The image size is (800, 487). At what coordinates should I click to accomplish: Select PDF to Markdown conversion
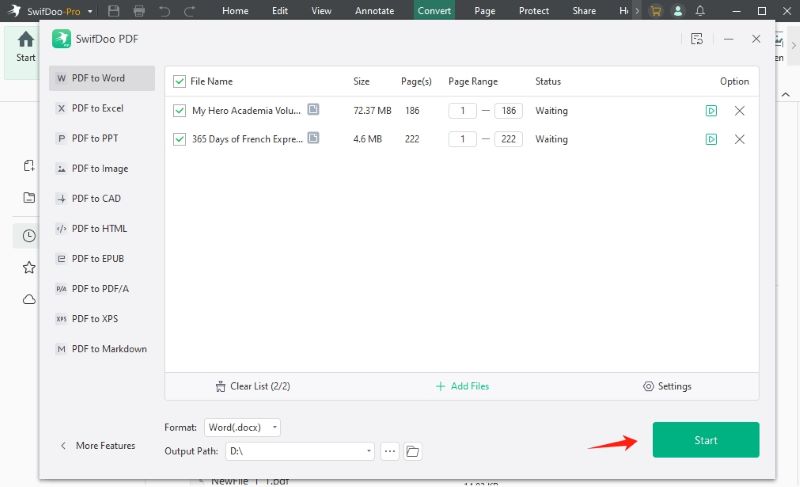(102, 349)
